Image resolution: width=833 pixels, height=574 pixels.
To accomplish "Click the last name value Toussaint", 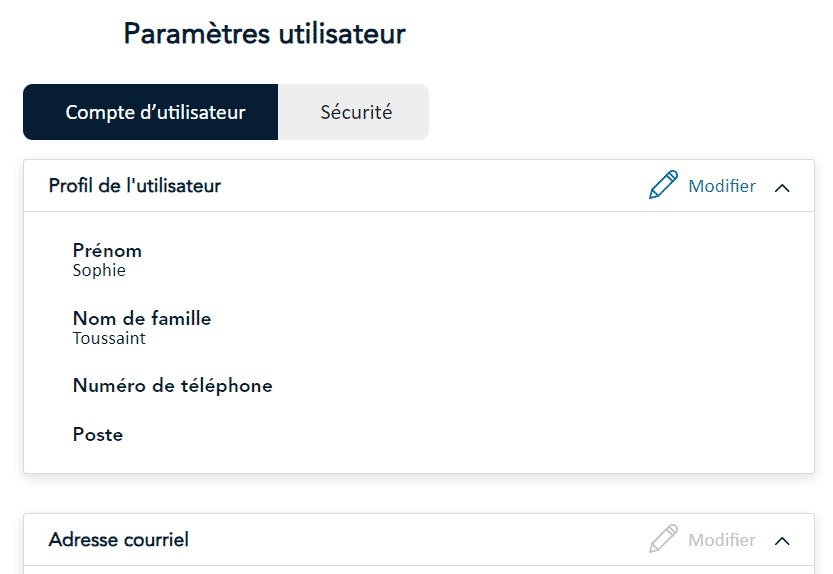I will coord(109,339).
